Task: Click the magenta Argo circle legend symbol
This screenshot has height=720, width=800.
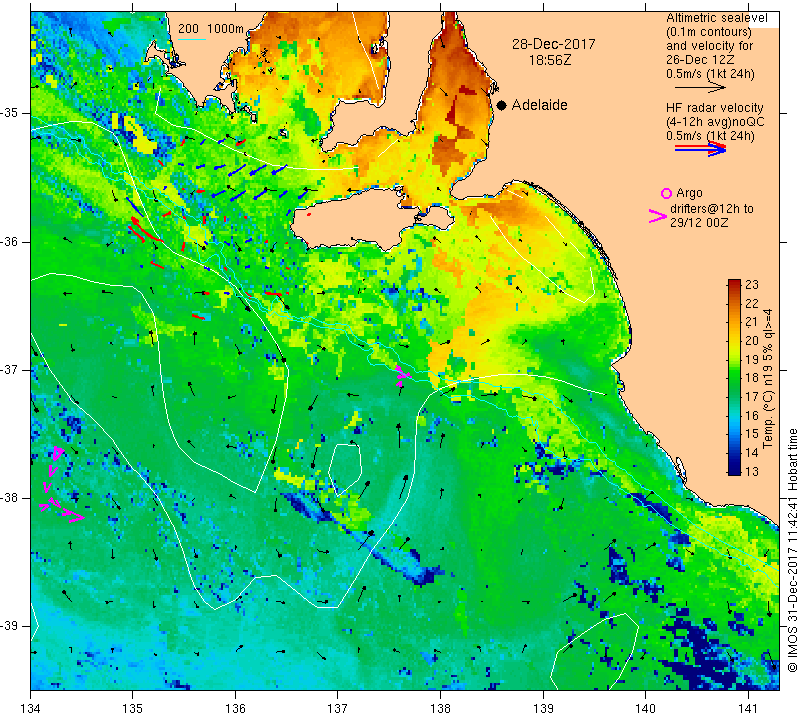Action: (x=666, y=193)
